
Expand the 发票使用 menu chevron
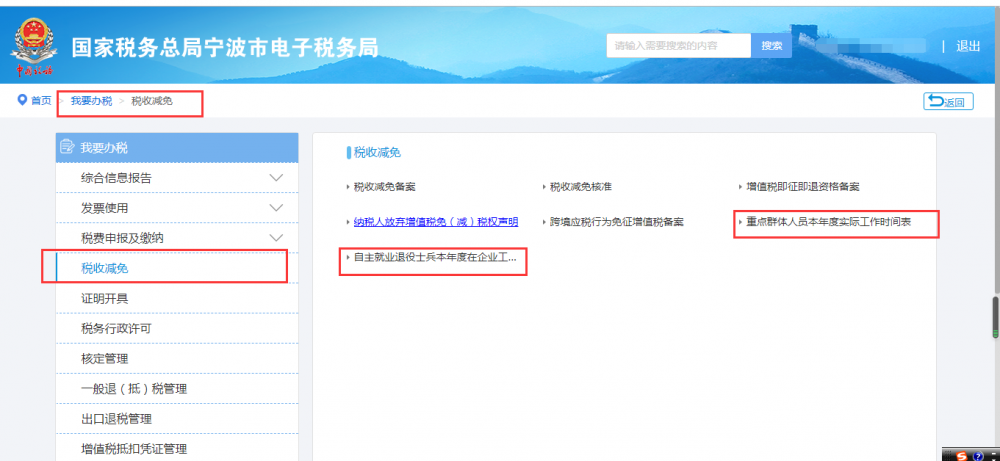277,208
